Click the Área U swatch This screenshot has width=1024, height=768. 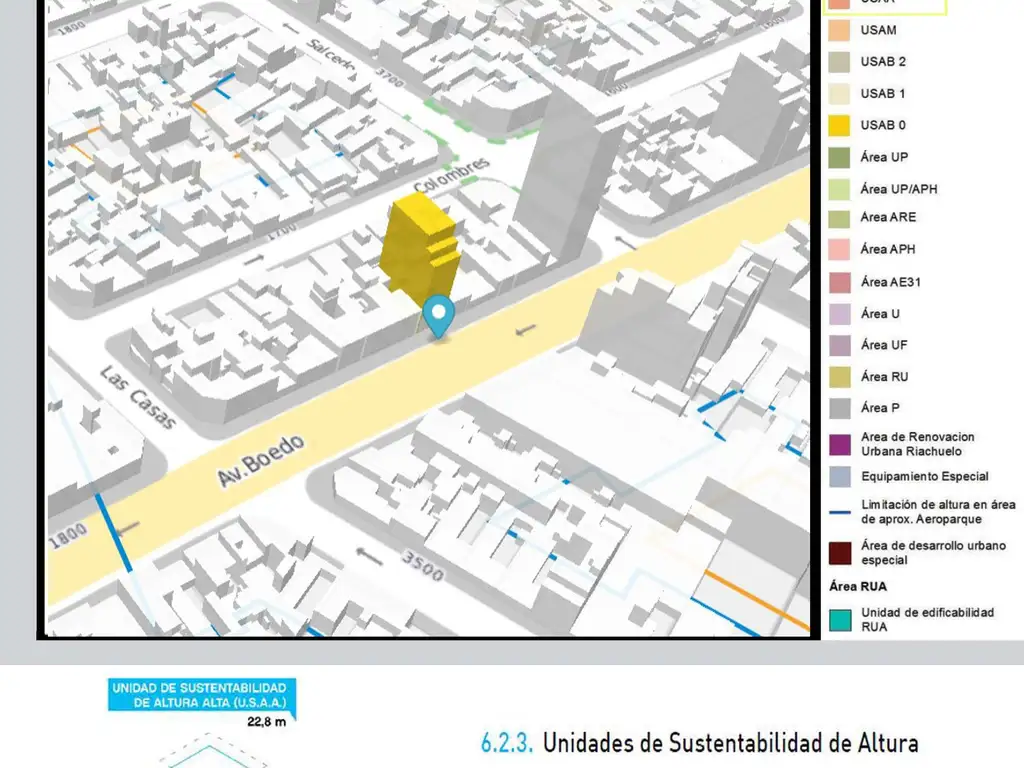(839, 313)
